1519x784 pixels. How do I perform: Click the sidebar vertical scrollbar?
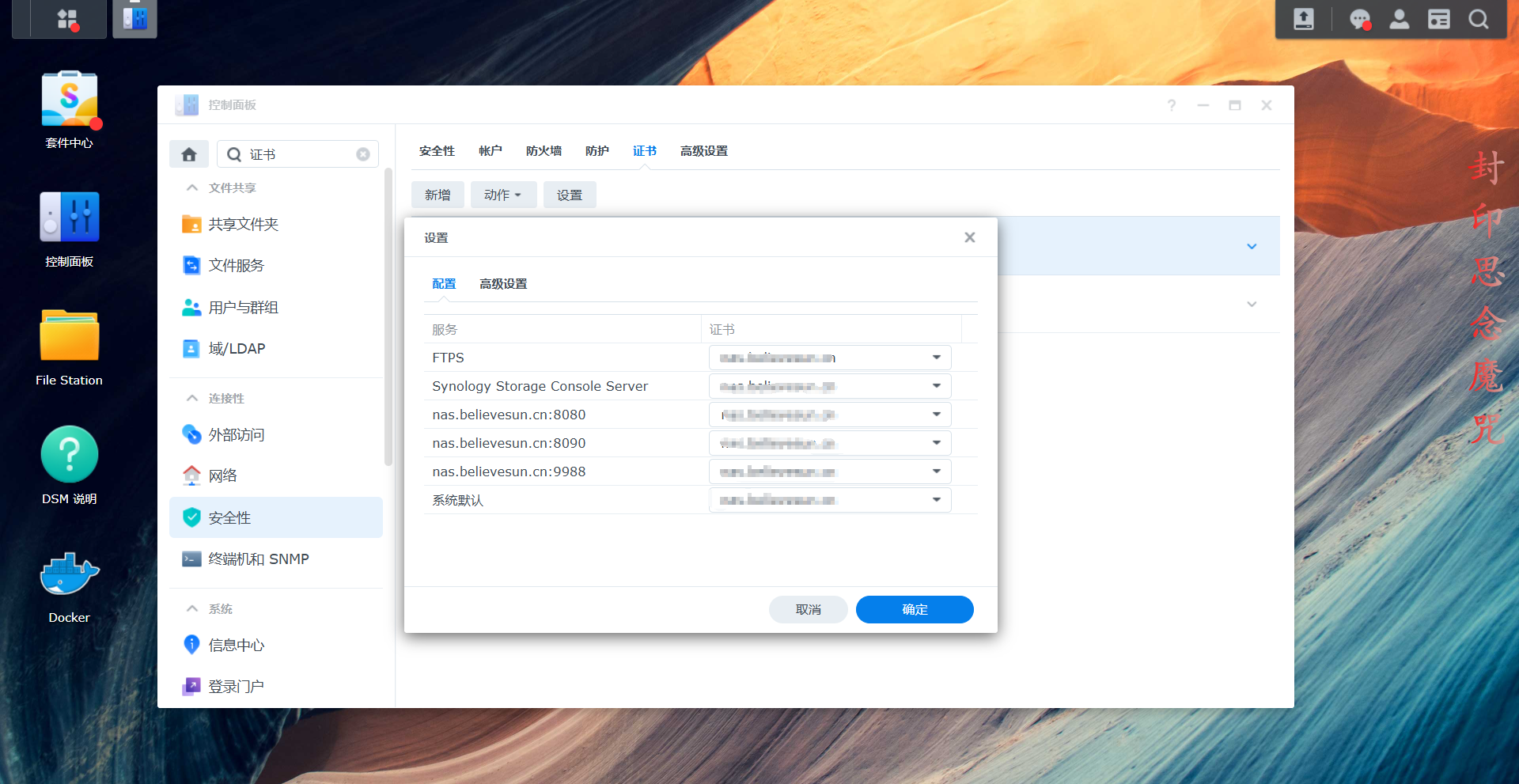(x=388, y=316)
